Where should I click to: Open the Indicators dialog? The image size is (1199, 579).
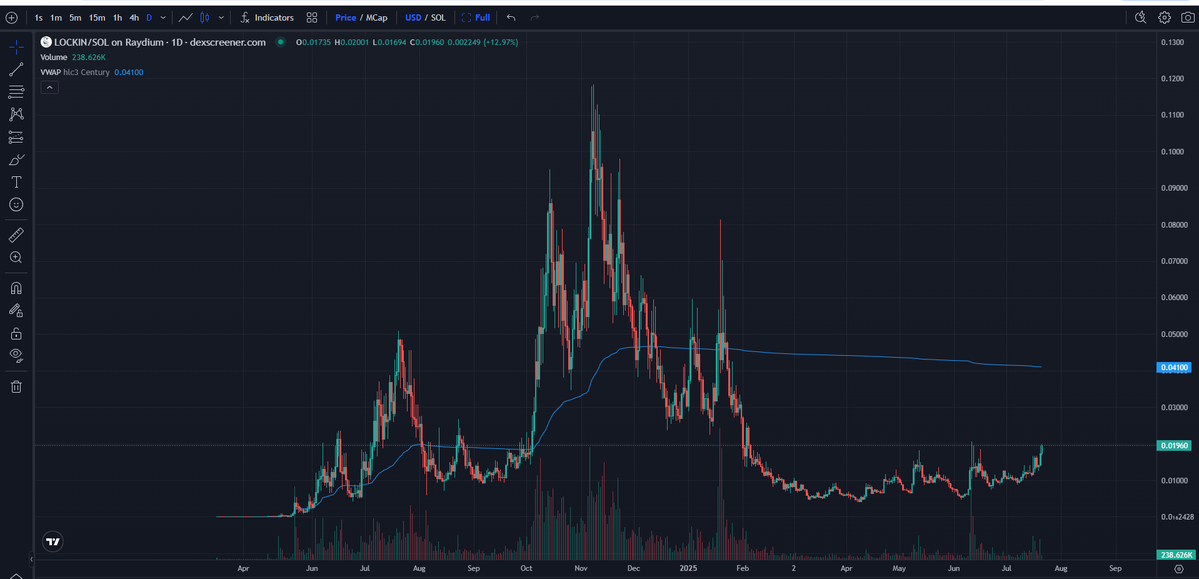click(x=266, y=17)
